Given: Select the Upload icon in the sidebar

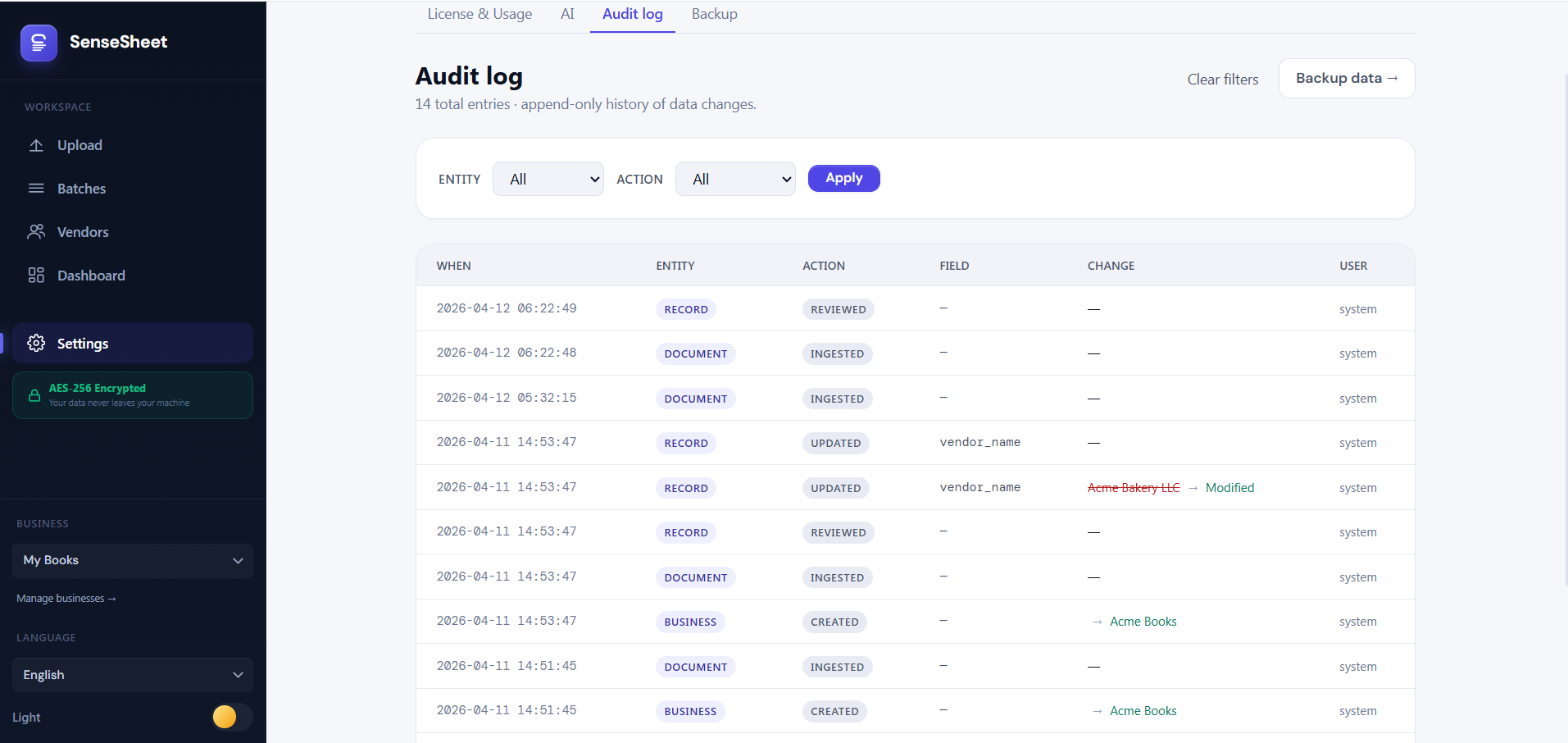Looking at the screenshot, I should 36,145.
